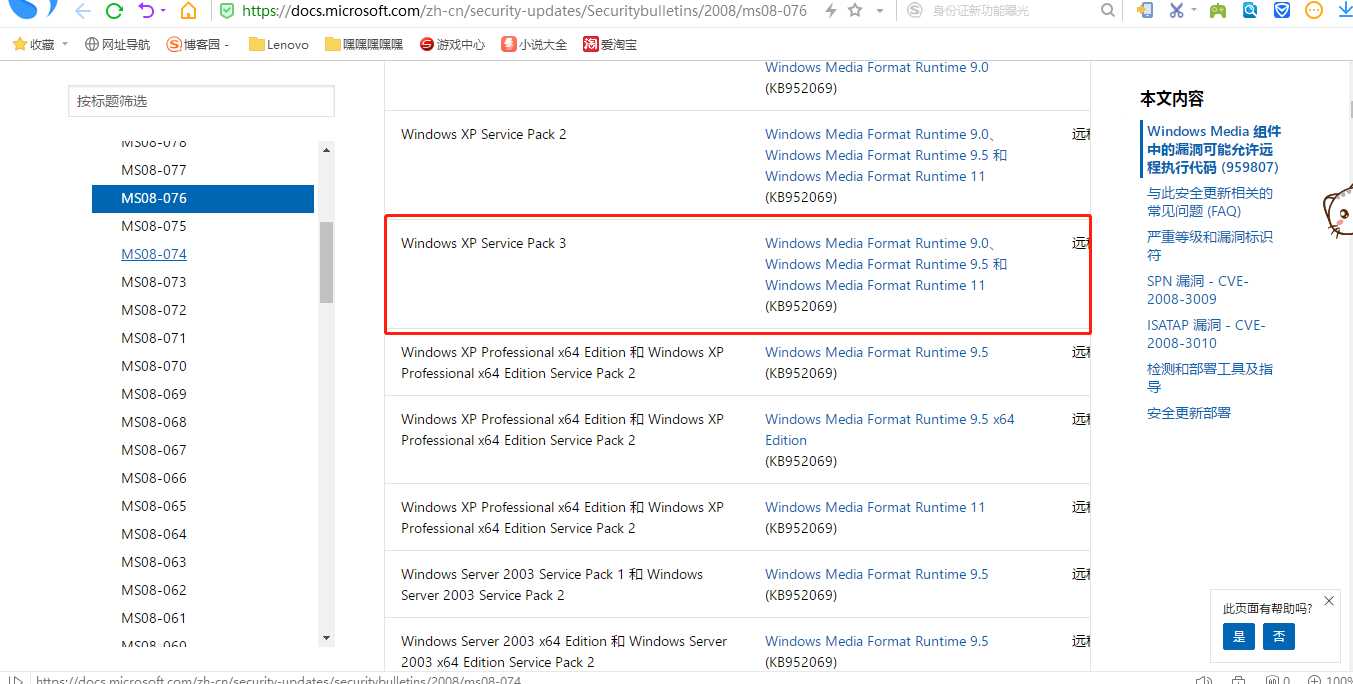This screenshot has height=684, width=1353.
Task: Click the lightning speed-mode icon
Action: (x=830, y=11)
